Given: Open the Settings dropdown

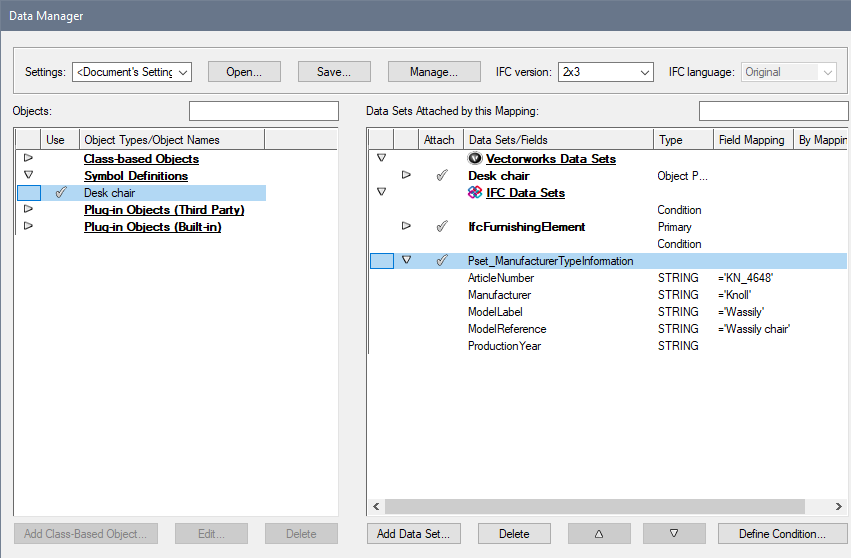Looking at the screenshot, I should point(132,72).
